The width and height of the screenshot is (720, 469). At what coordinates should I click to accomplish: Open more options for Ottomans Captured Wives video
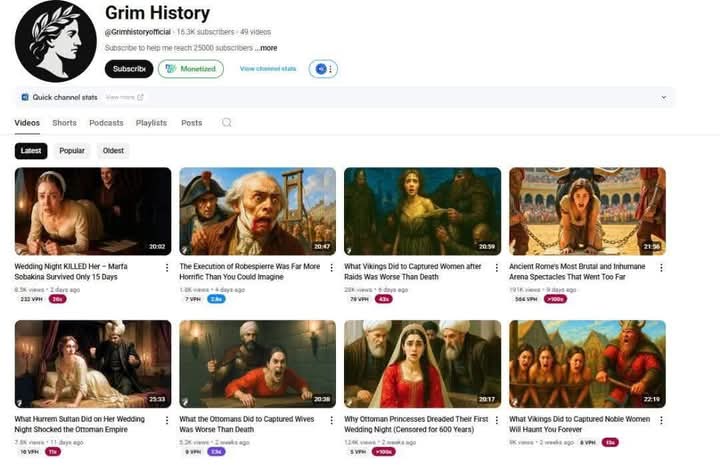[x=332, y=420]
